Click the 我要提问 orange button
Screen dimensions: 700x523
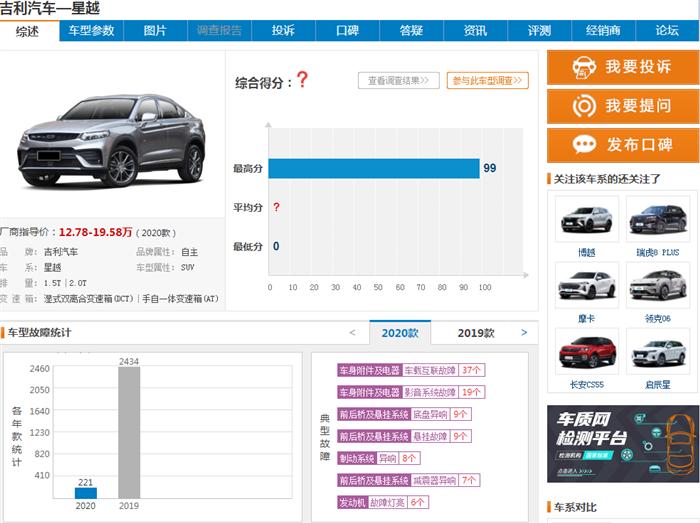[x=623, y=106]
